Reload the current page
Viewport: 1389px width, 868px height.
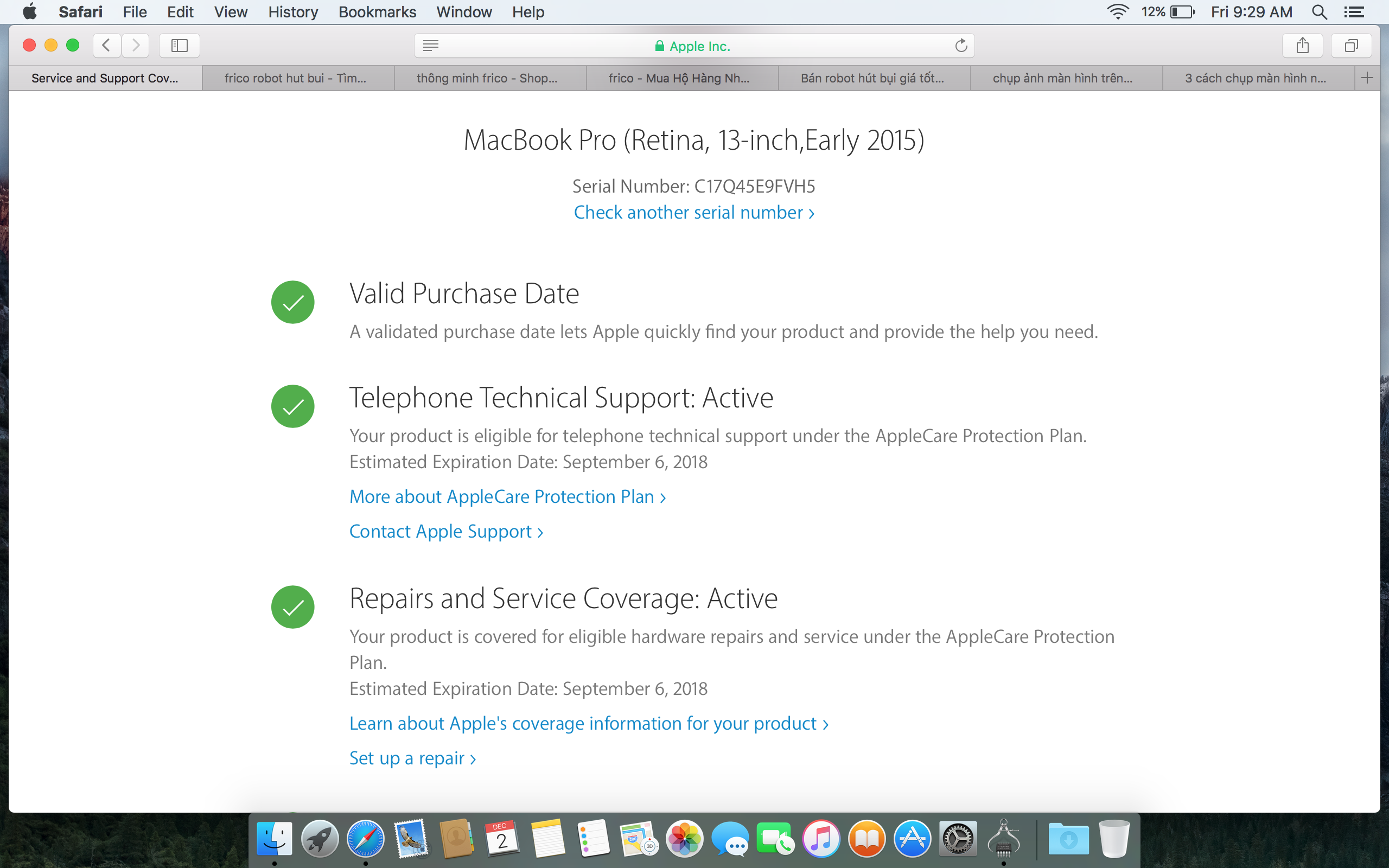pos(961,46)
